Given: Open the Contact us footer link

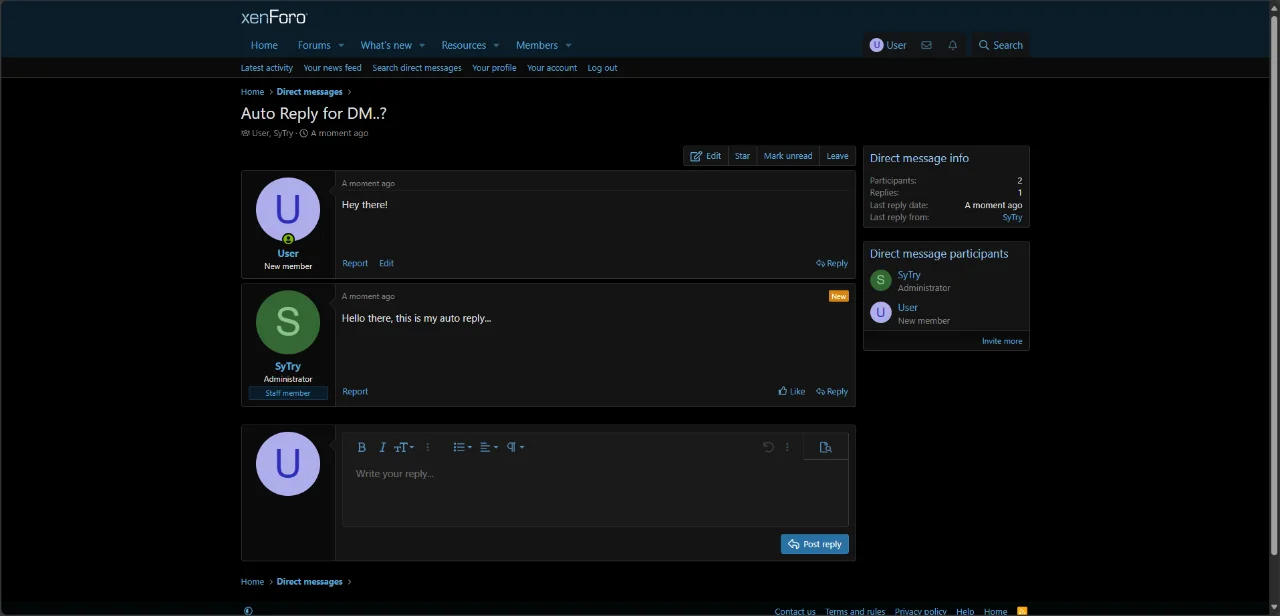Looking at the screenshot, I should [795, 611].
